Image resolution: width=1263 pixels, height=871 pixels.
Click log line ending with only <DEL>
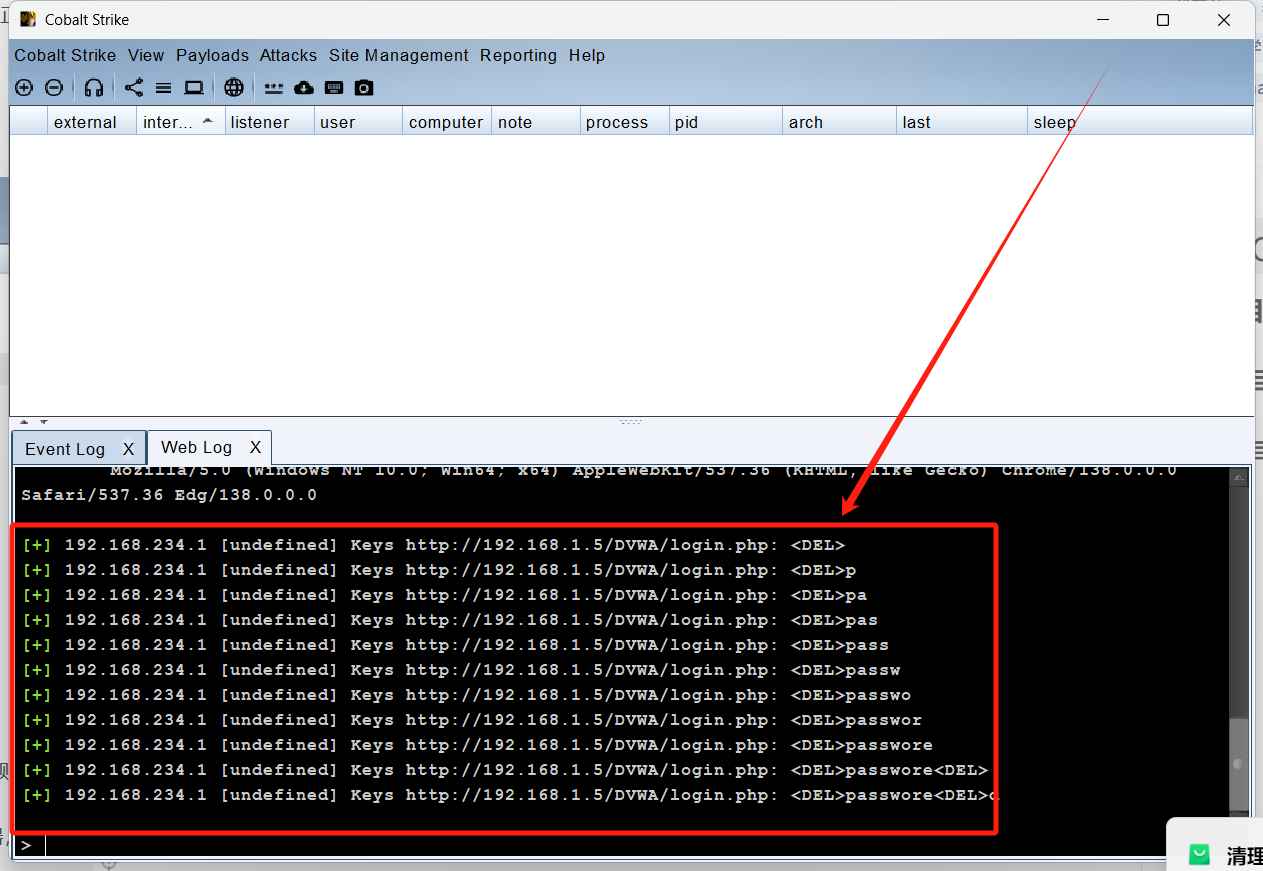click(433, 545)
